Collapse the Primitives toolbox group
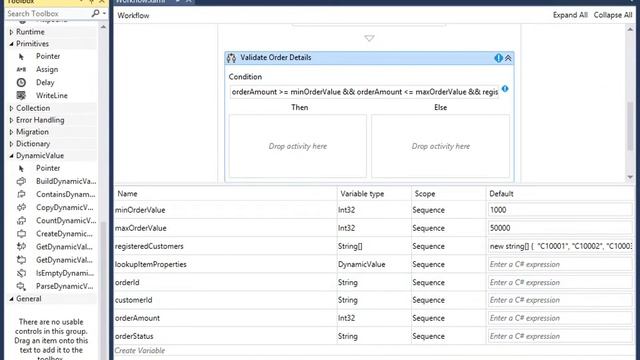Viewport: 640px width, 360px height. pyautogui.click(x=11, y=44)
